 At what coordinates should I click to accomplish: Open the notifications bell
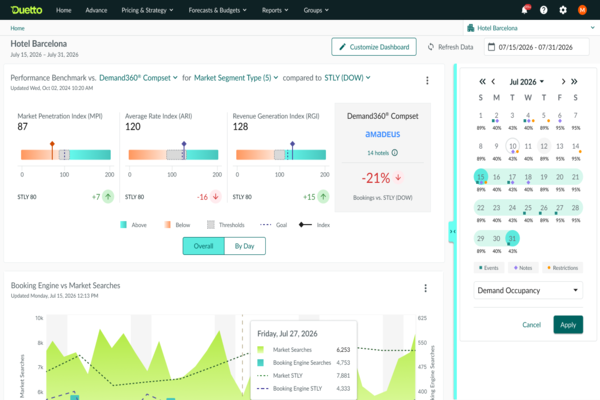524,10
